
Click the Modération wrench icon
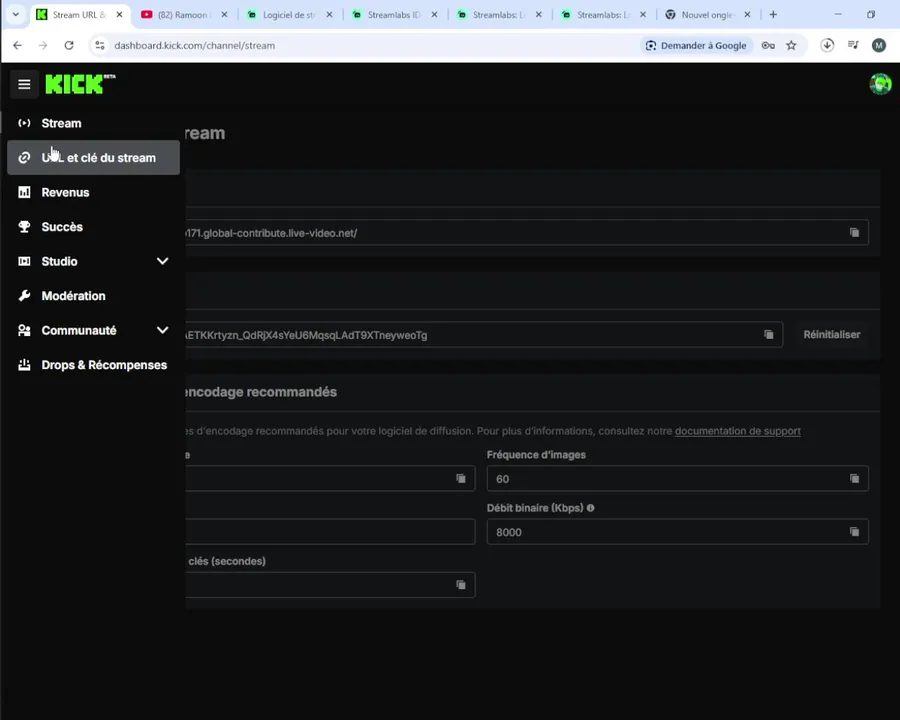24,296
